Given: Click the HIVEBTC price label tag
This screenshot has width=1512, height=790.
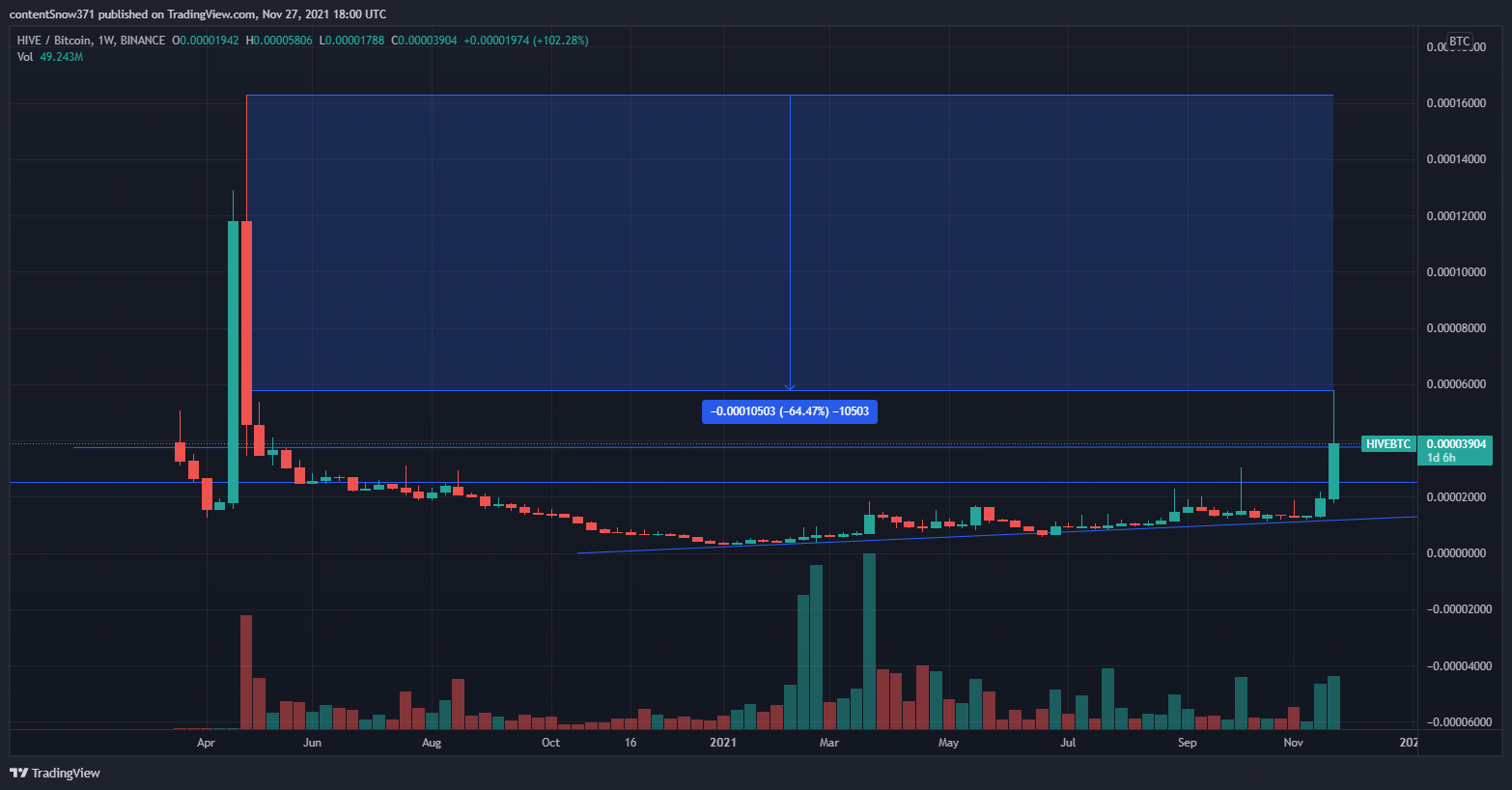Looking at the screenshot, I should (x=1388, y=444).
